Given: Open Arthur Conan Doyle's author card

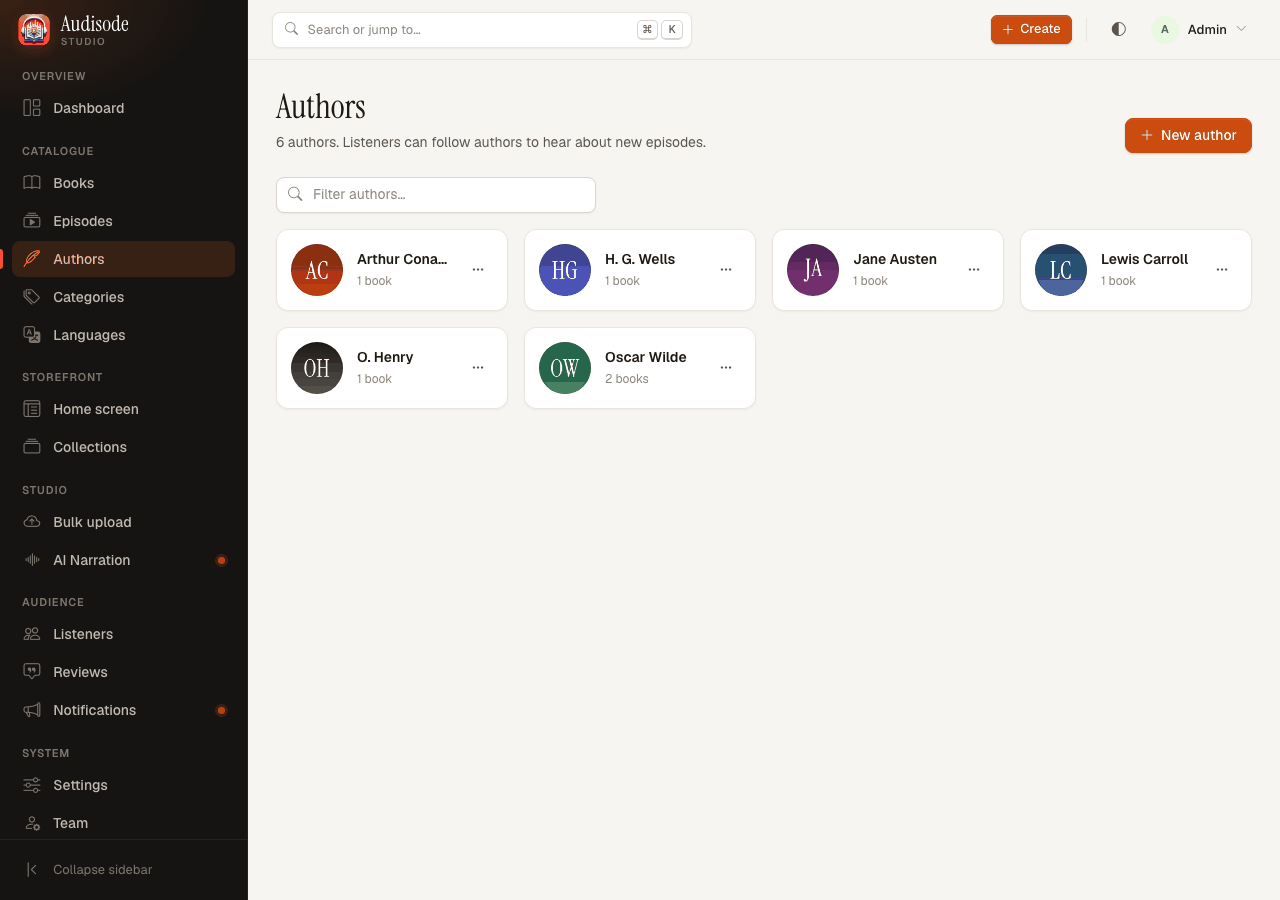Looking at the screenshot, I should point(392,270).
